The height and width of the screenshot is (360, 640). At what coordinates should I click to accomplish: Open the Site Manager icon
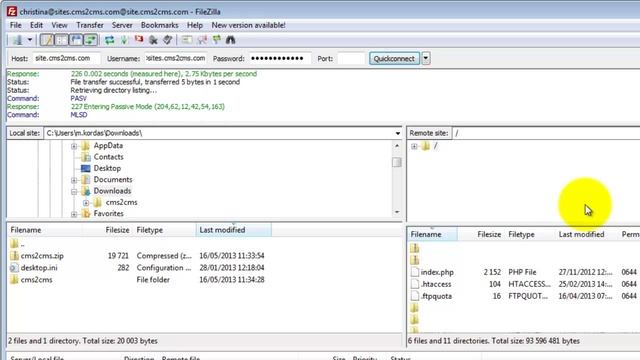coord(17,40)
